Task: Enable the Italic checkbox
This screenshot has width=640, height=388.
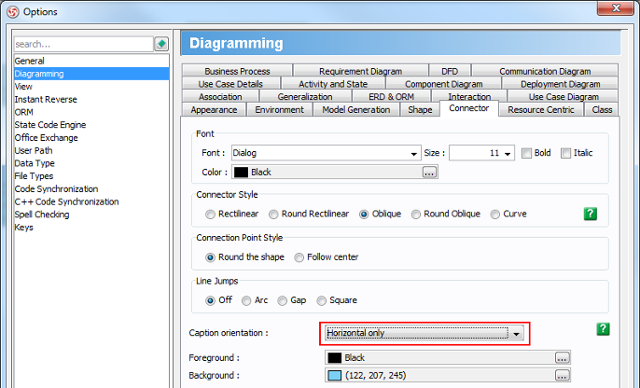Action: pos(566,153)
